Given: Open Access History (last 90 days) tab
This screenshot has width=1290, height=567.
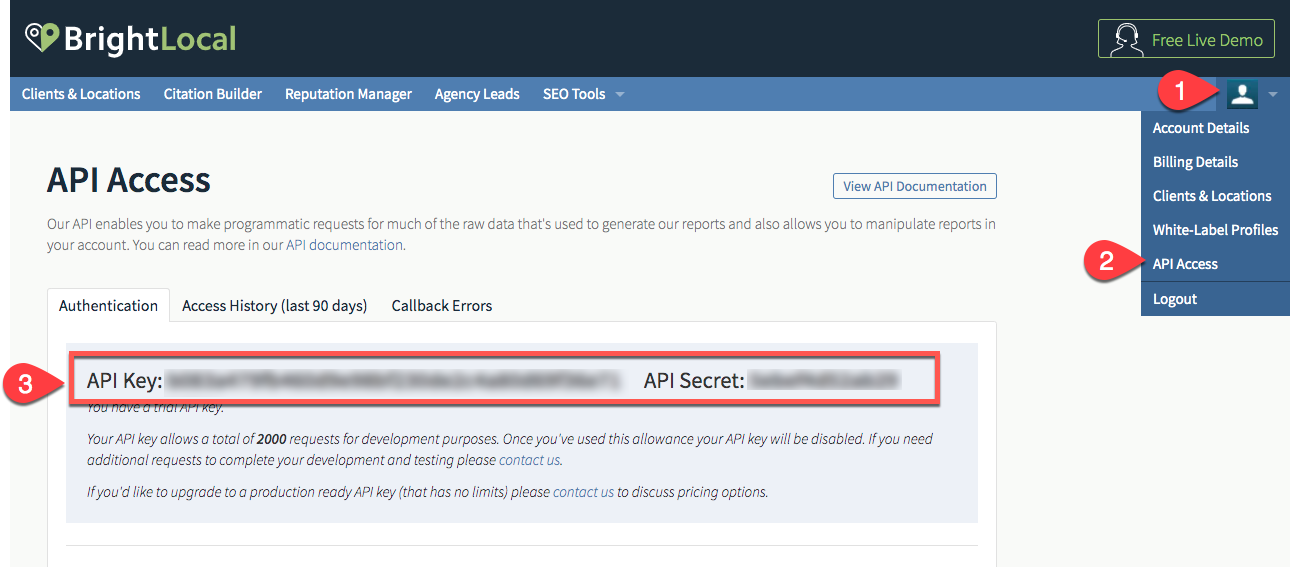Looking at the screenshot, I should pos(274,306).
